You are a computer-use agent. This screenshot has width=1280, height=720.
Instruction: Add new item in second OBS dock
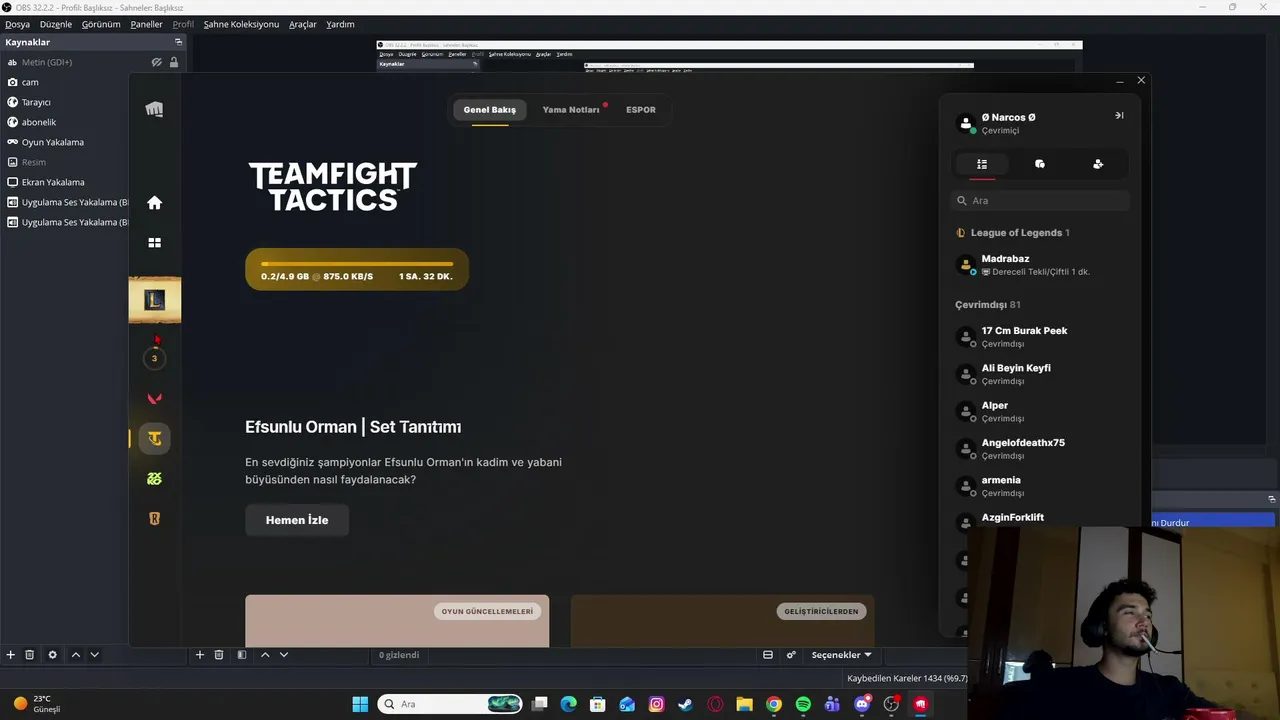(x=200, y=655)
